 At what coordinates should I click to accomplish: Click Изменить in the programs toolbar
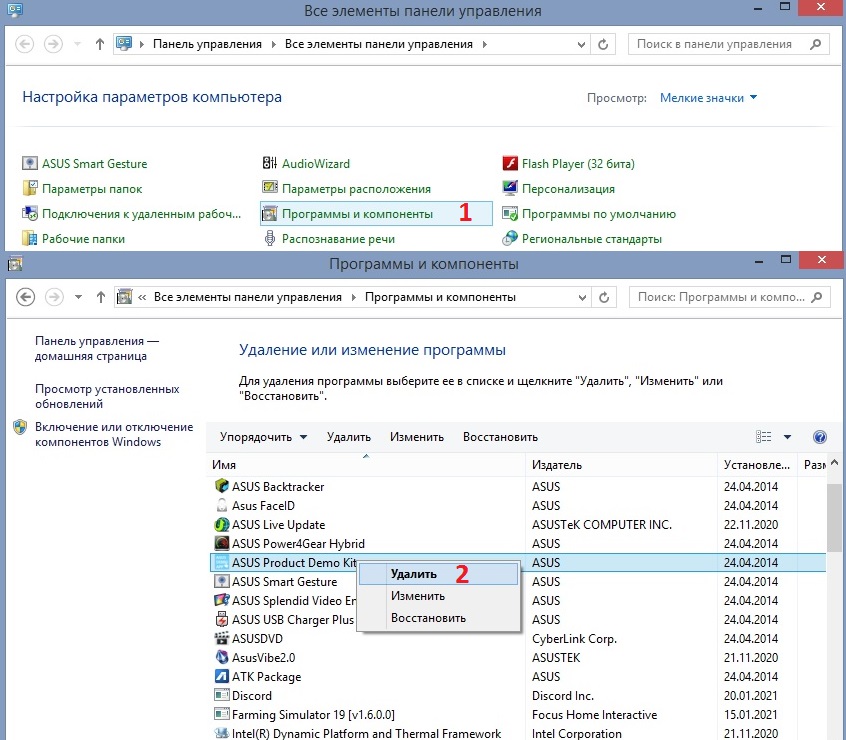[x=417, y=437]
